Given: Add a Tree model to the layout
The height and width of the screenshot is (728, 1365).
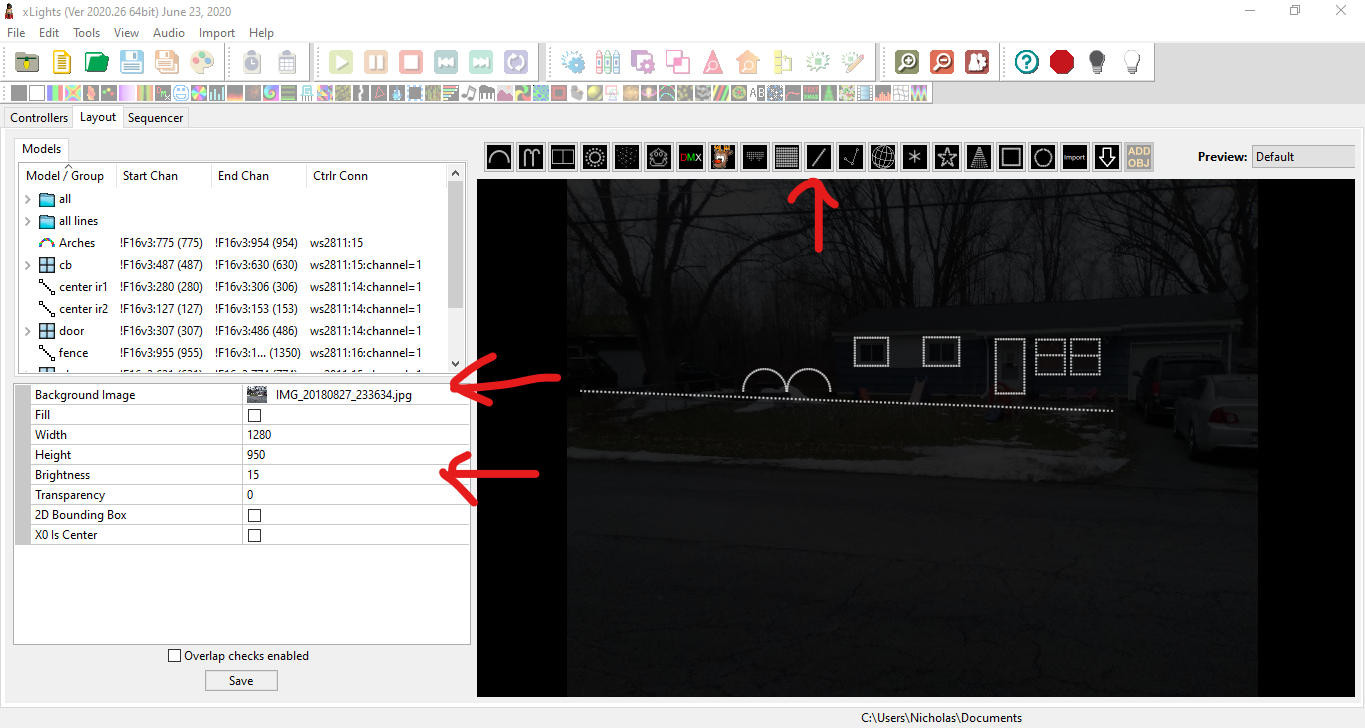Looking at the screenshot, I should [978, 156].
